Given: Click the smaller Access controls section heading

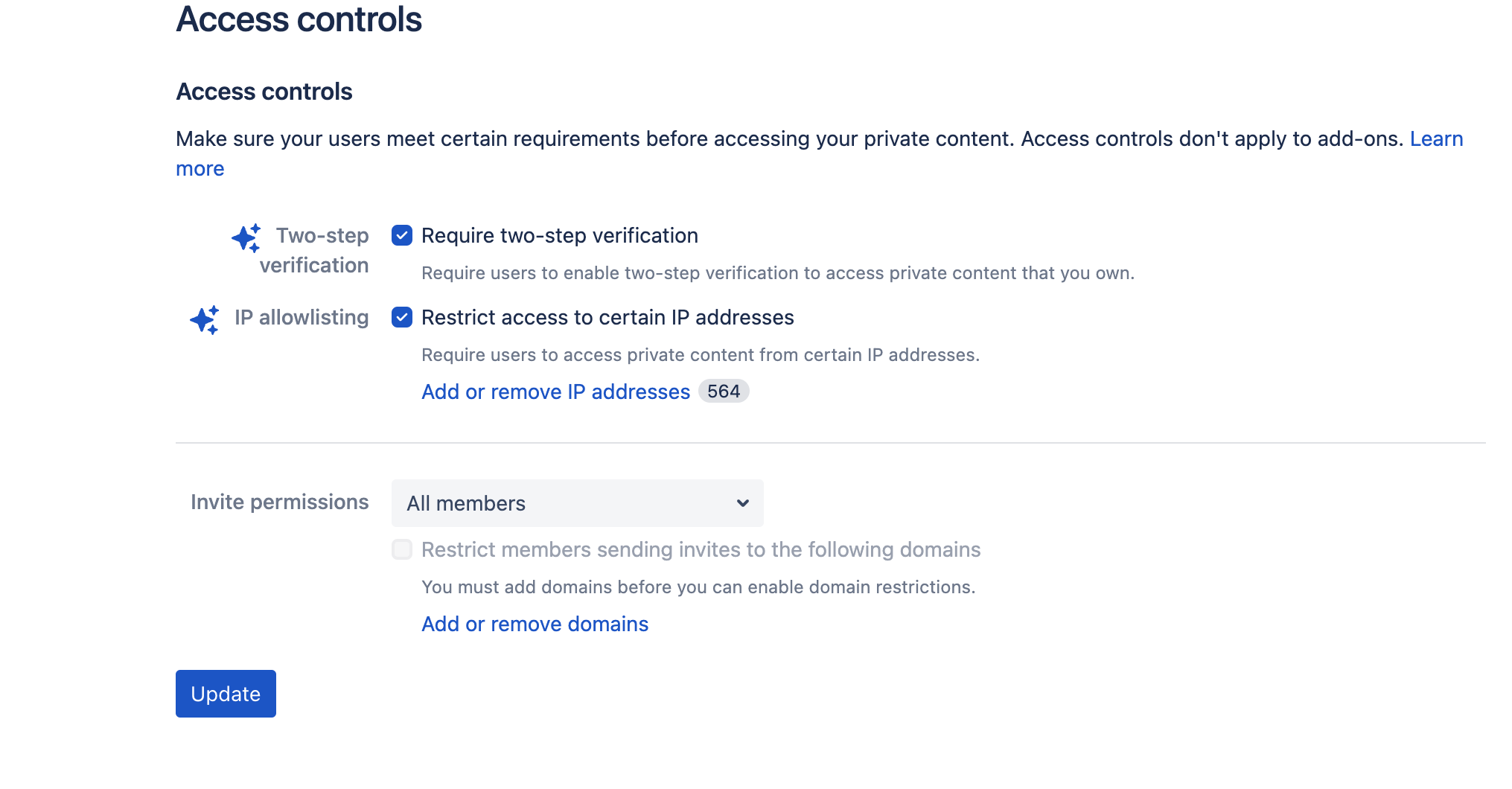Looking at the screenshot, I should click(x=264, y=92).
